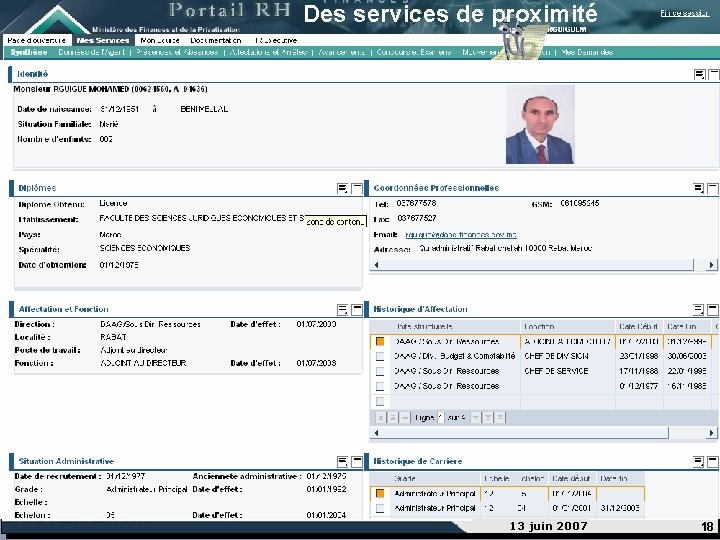Viewport: 720px width, 540px height.
Task: Collapse the Historique d'Affectation panel
Action: pos(713,310)
